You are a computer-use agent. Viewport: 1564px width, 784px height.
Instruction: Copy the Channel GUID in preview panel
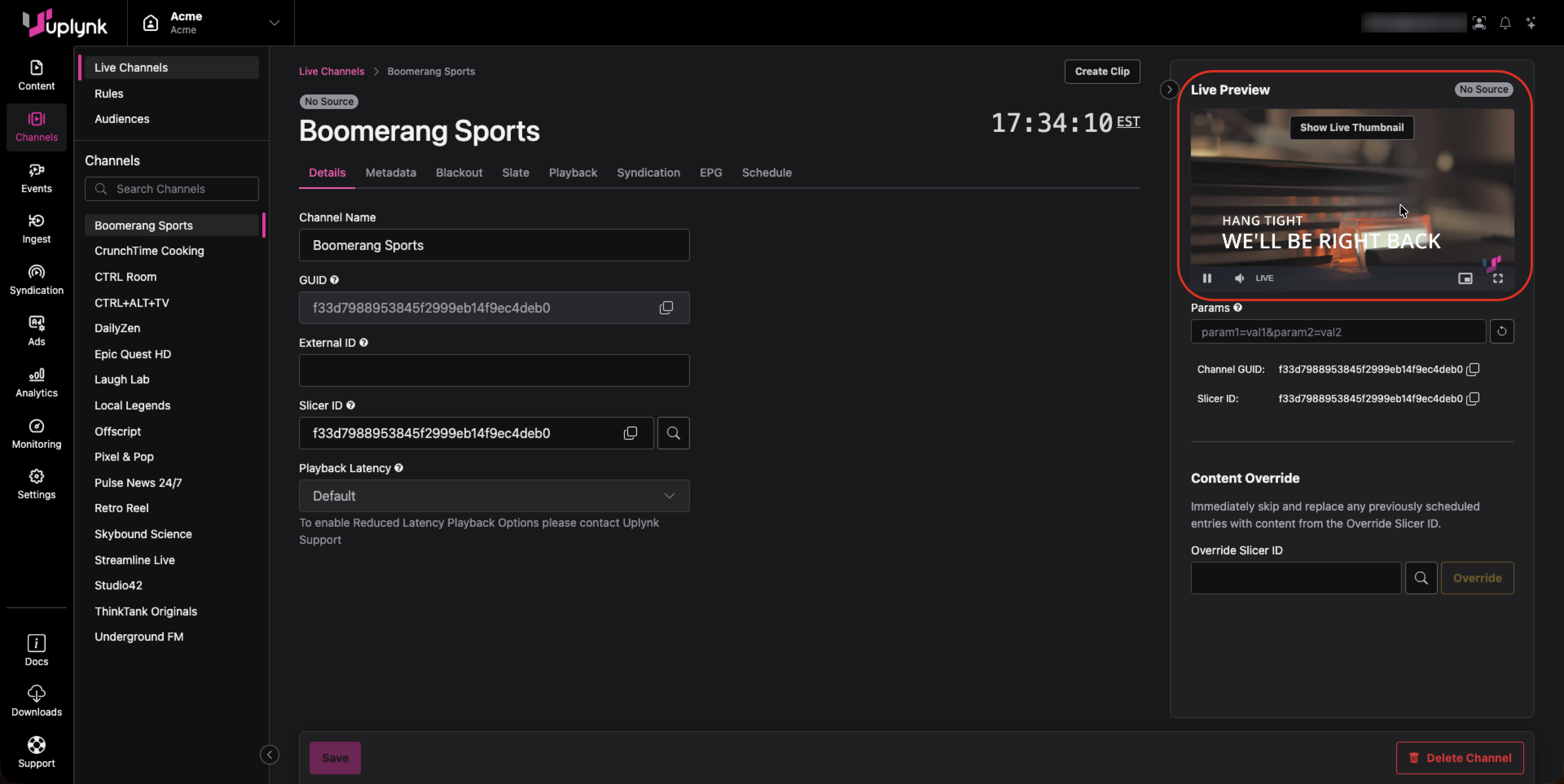click(x=1473, y=369)
